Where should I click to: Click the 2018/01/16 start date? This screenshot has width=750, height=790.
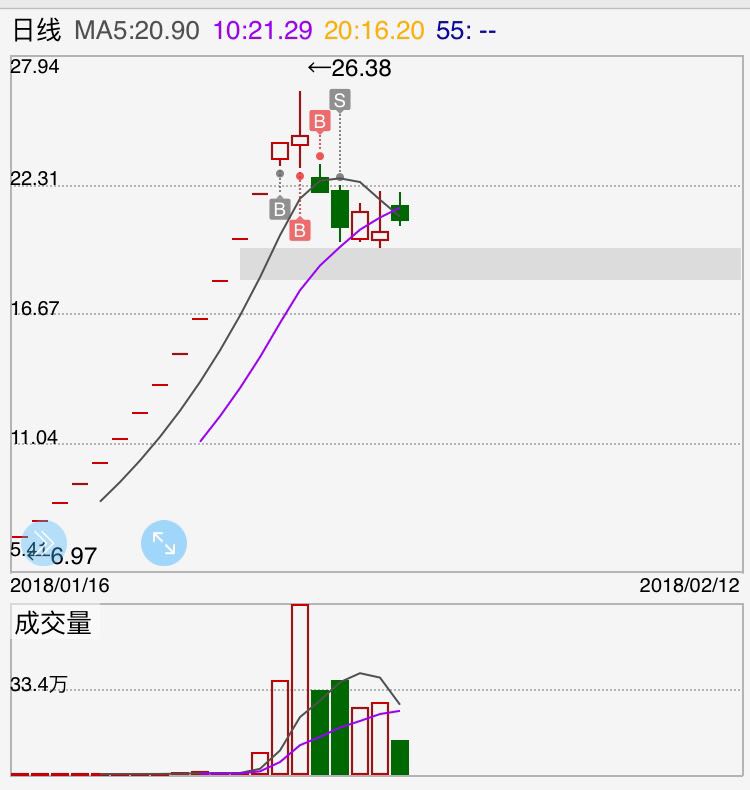tap(60, 585)
